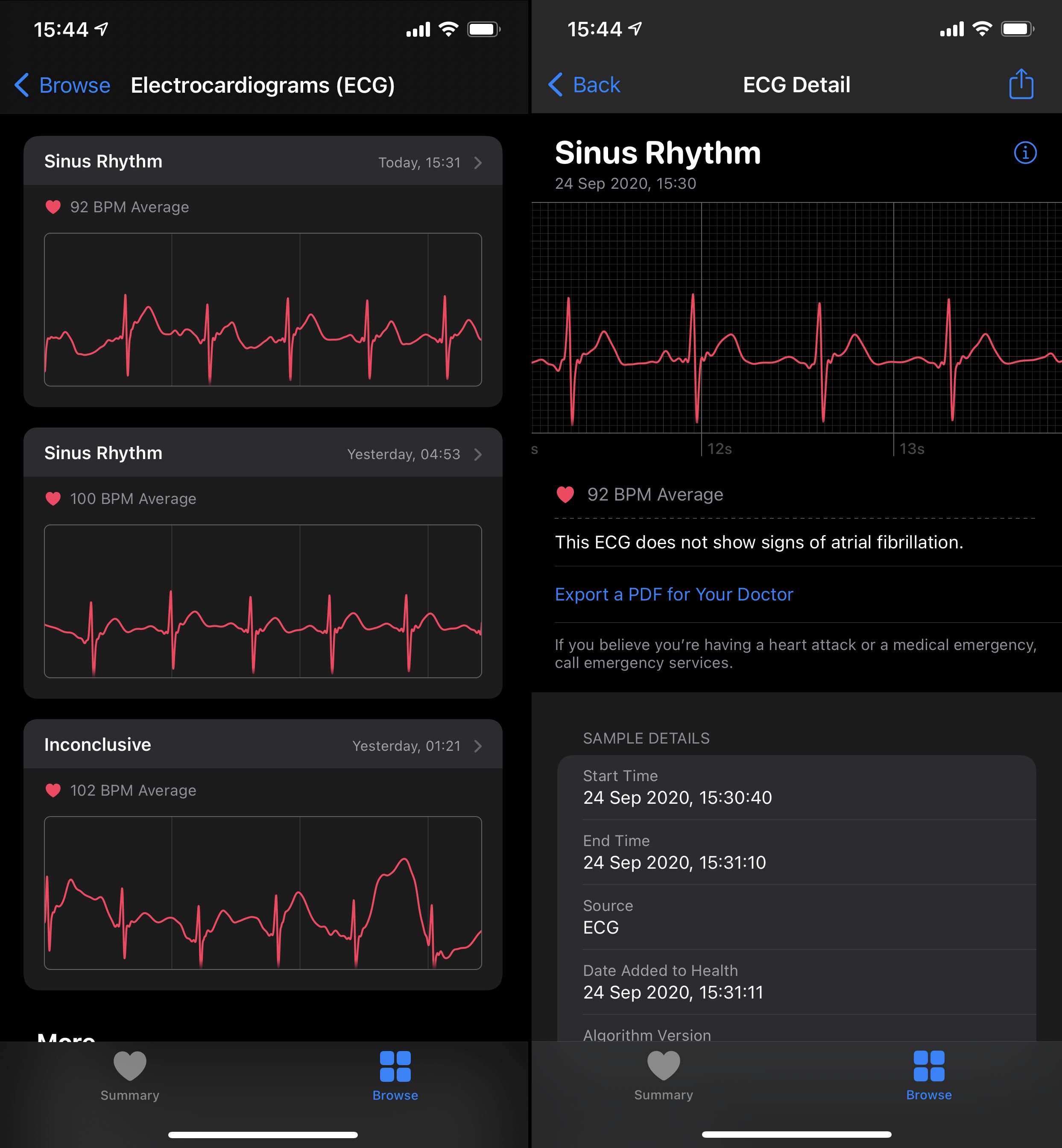Expand the Yesterday 04:53 entry chevron
The width and height of the screenshot is (1062, 1148).
477,454
